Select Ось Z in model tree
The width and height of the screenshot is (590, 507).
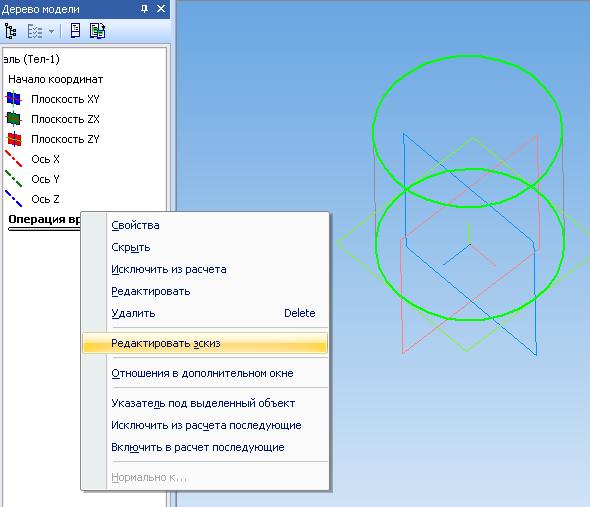coord(45,199)
